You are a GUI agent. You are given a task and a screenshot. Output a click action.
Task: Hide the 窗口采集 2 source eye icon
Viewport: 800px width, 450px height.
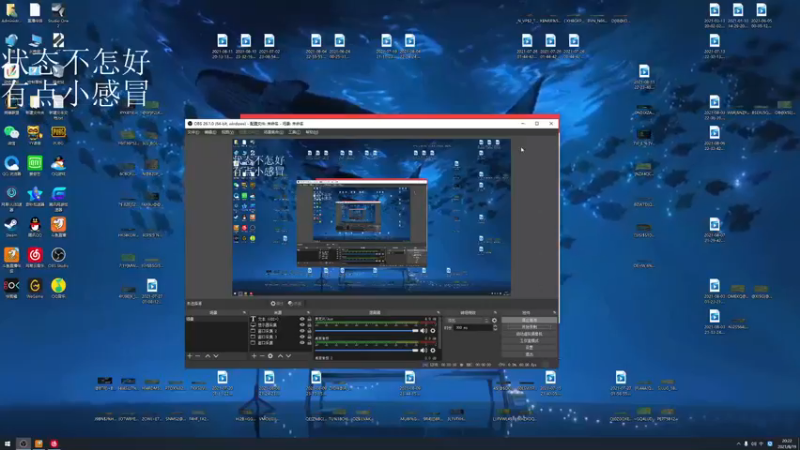(302, 331)
